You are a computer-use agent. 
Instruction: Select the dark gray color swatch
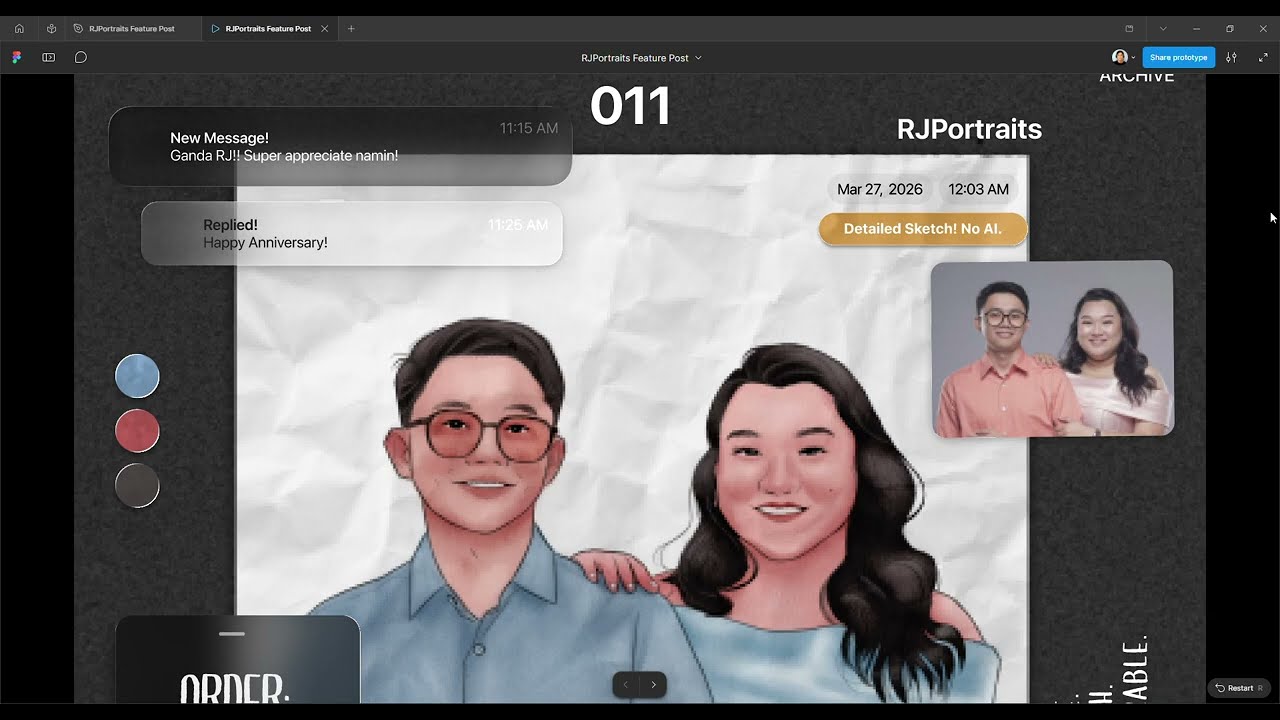(x=137, y=486)
